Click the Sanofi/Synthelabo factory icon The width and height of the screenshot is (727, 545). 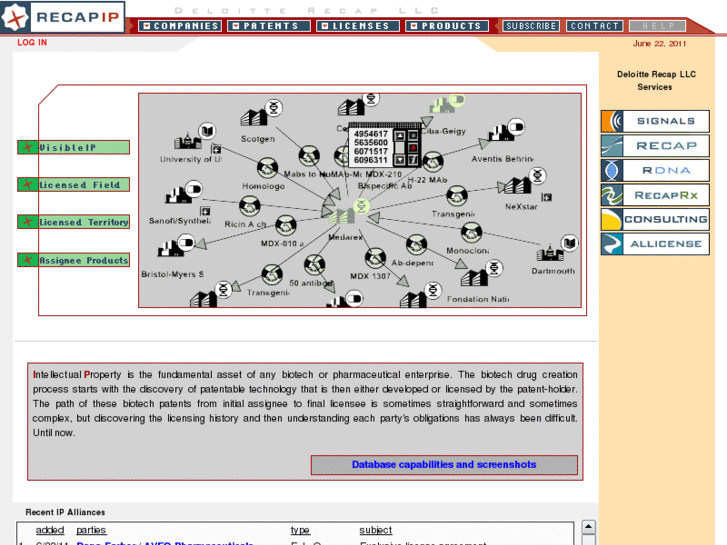[x=178, y=195]
